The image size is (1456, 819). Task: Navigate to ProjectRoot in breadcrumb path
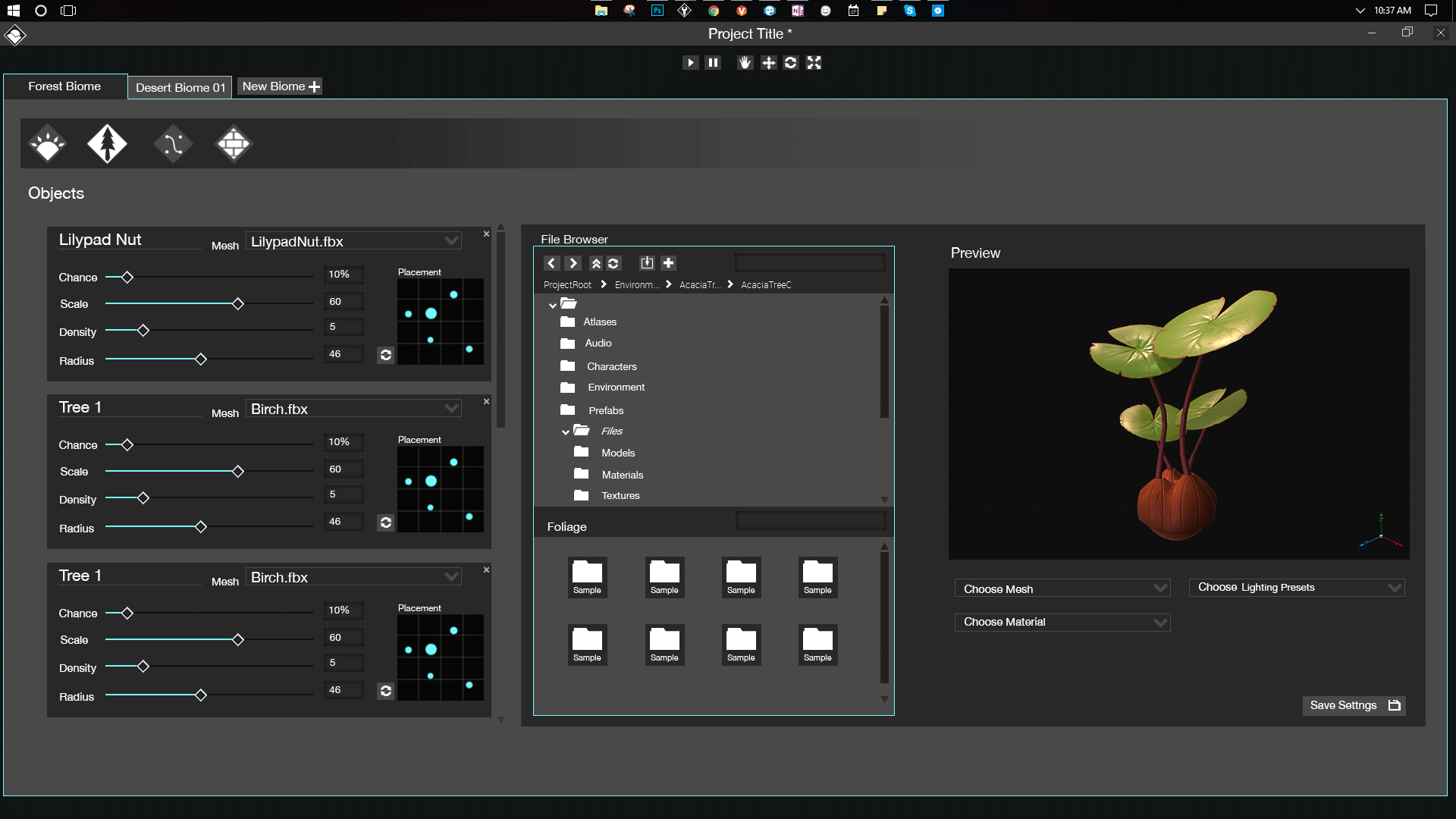coord(567,285)
